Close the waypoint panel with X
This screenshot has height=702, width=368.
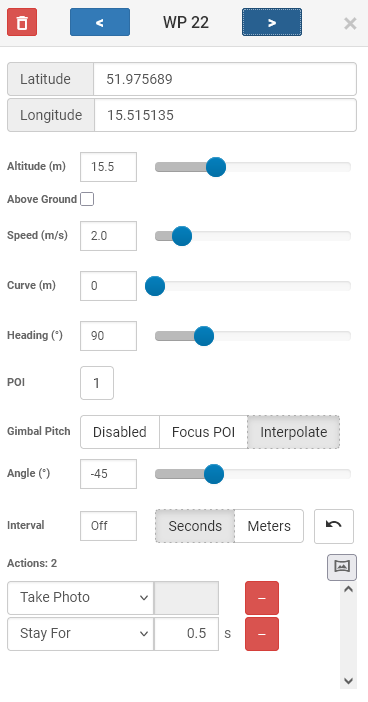pyautogui.click(x=350, y=23)
